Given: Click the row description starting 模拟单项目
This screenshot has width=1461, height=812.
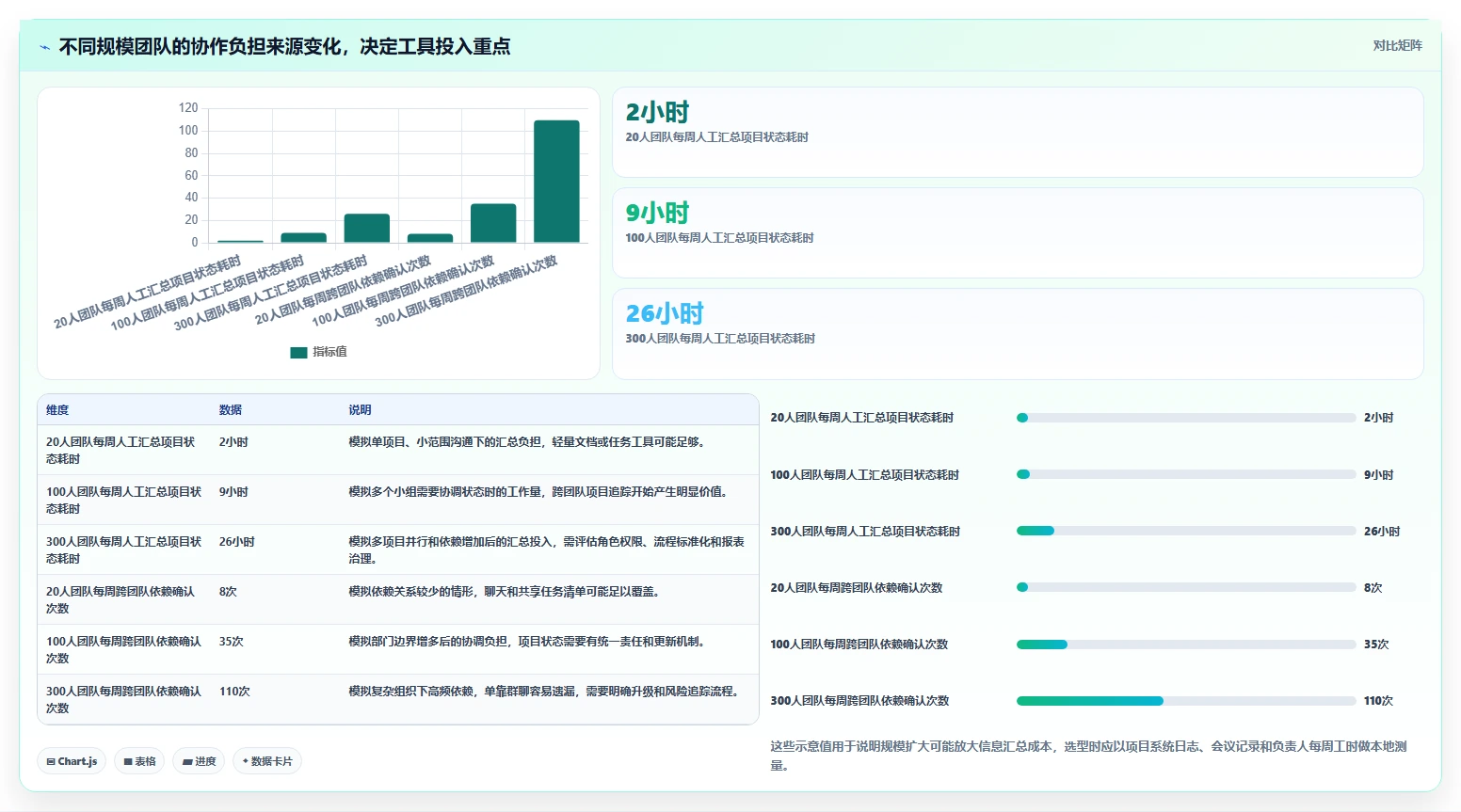Looking at the screenshot, I should (x=528, y=442).
